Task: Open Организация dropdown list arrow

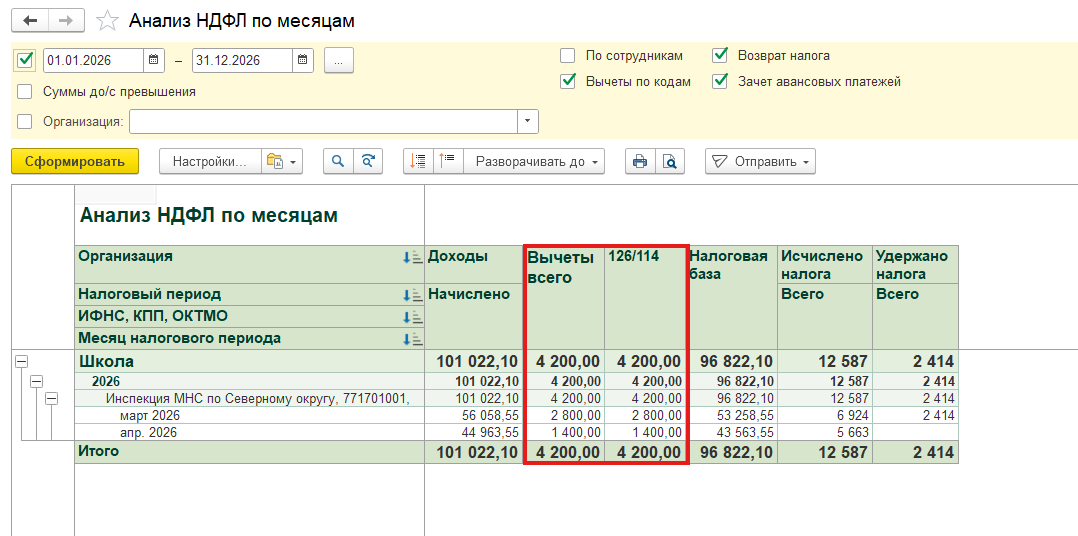Action: pos(528,122)
